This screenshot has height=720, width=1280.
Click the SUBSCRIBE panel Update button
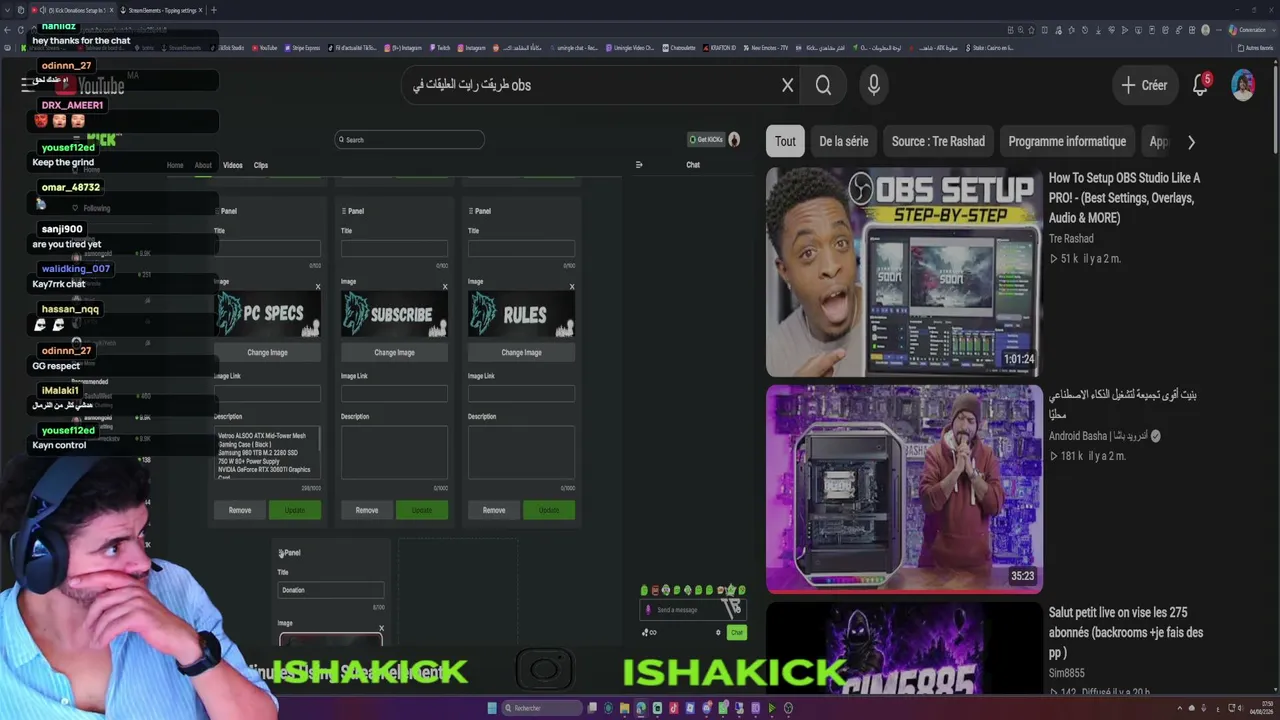pyautogui.click(x=422, y=510)
